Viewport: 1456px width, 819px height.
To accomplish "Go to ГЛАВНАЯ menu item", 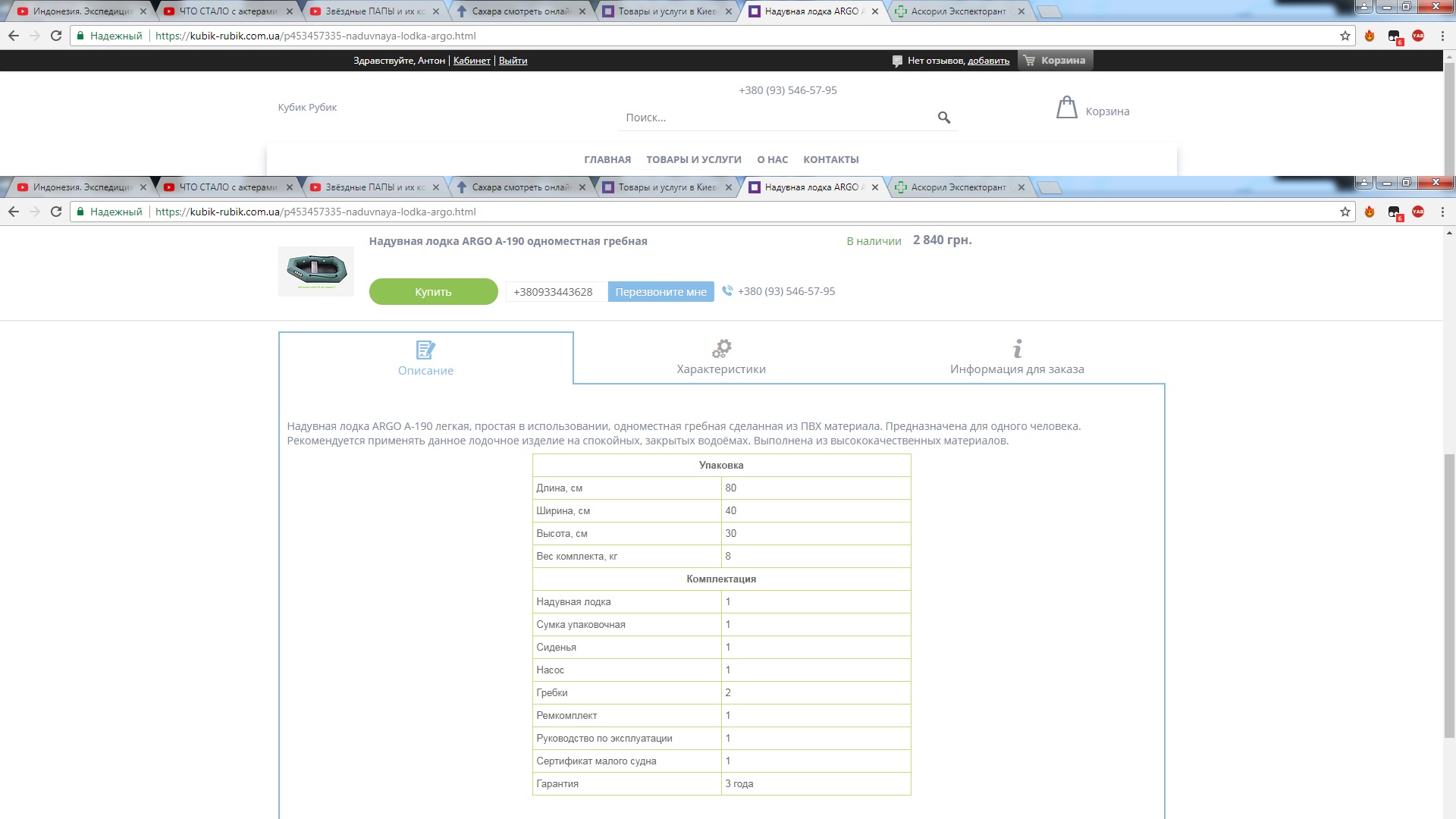I will (607, 159).
